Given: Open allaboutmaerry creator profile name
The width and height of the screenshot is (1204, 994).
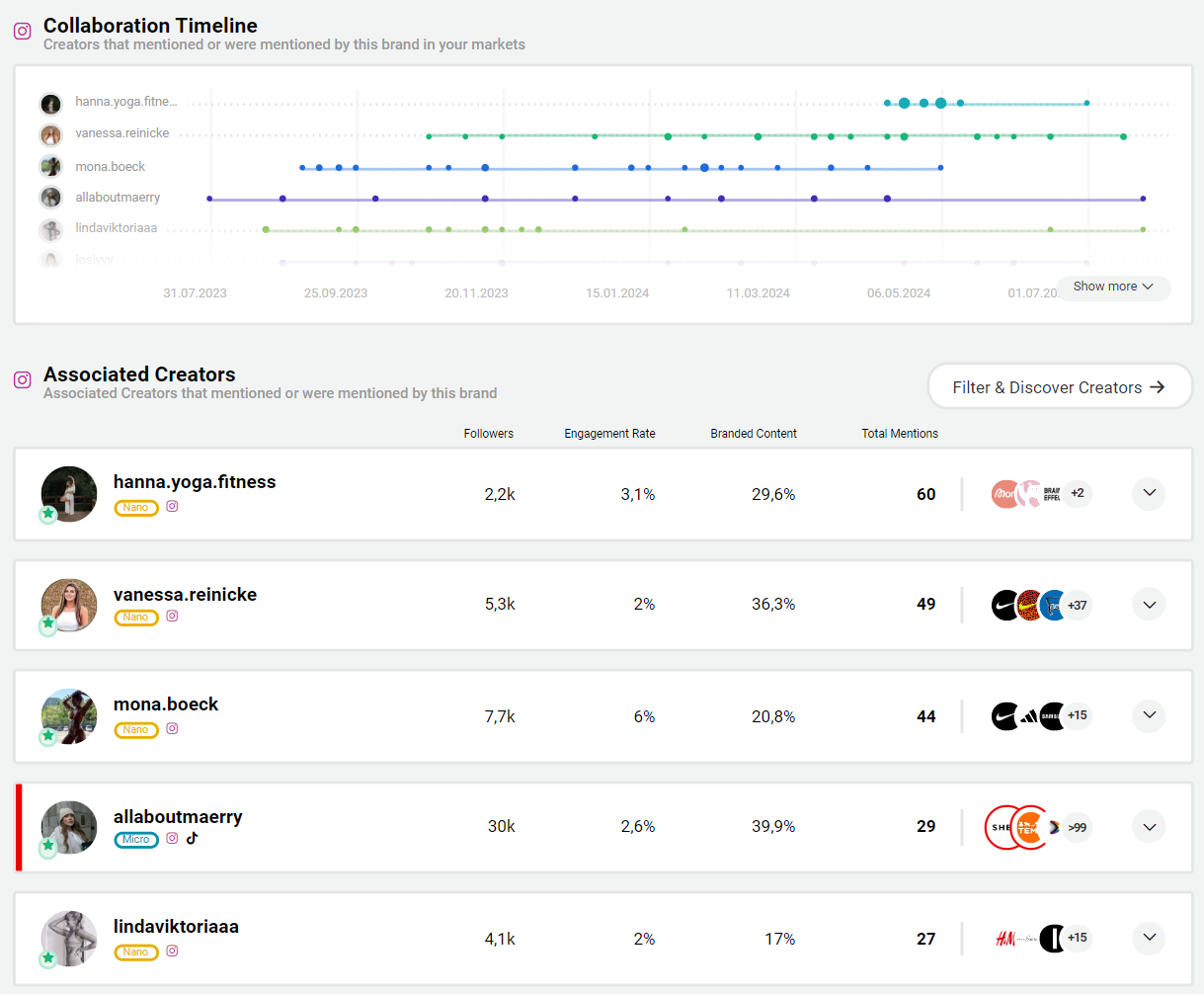Looking at the screenshot, I should click(178, 817).
